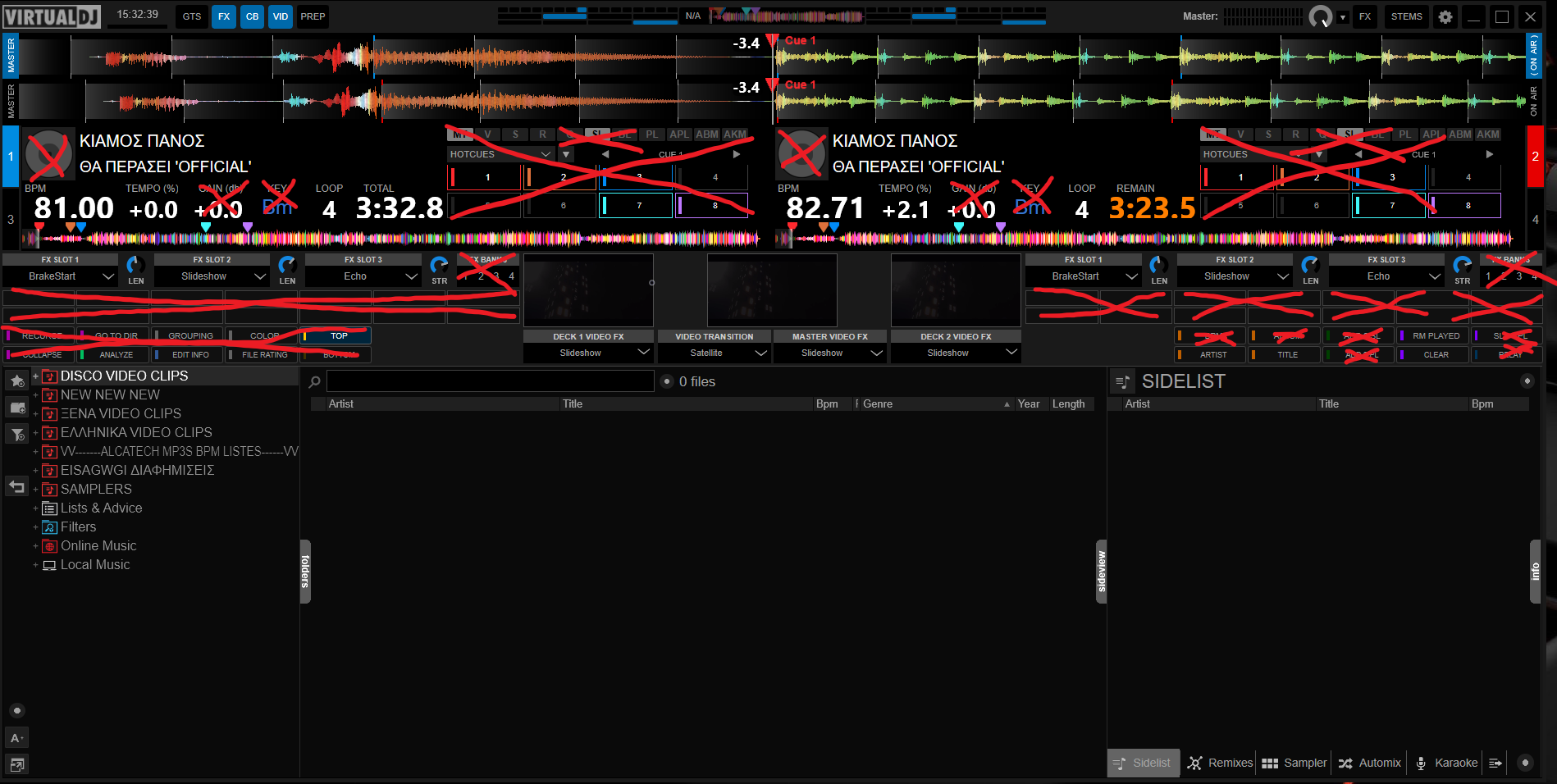The image size is (1557, 784).
Task: Click the filter folder funnel icon
Action: (x=17, y=434)
